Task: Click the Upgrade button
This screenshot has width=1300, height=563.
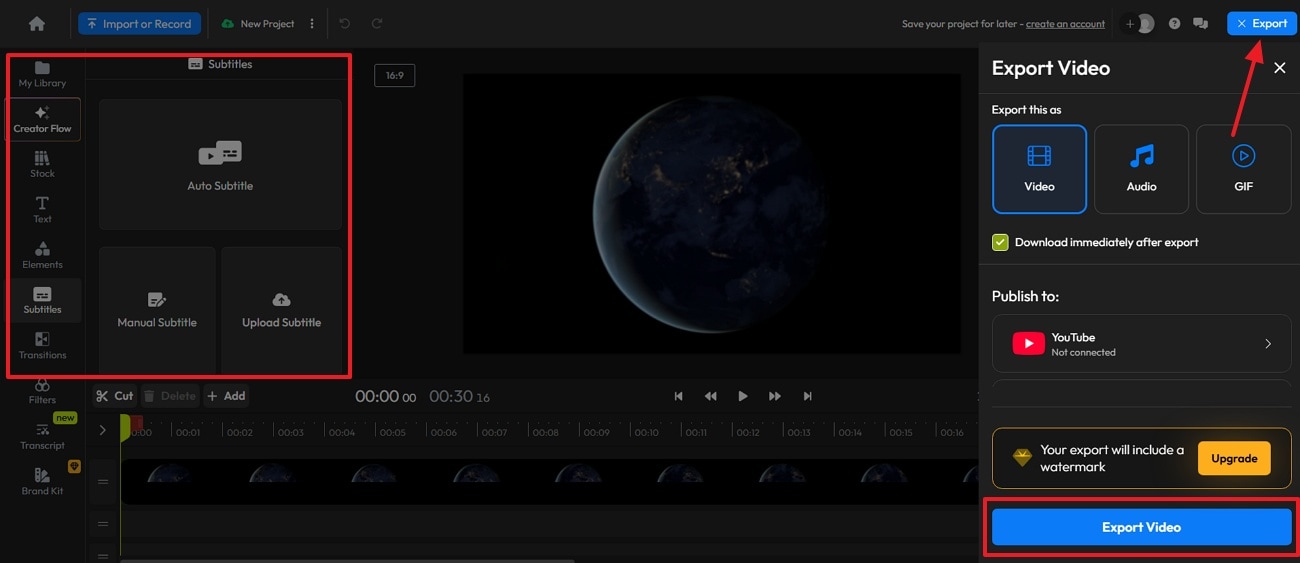Action: (1234, 458)
